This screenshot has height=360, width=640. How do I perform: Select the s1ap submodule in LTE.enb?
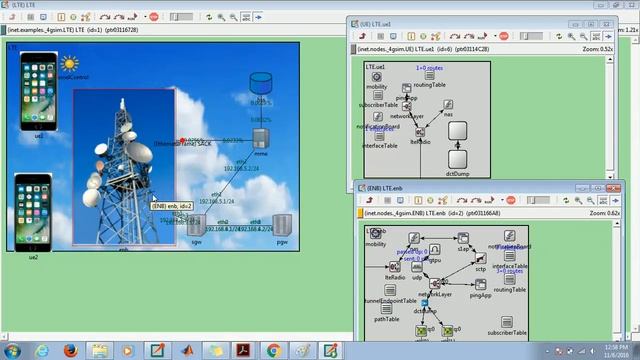[463, 238]
